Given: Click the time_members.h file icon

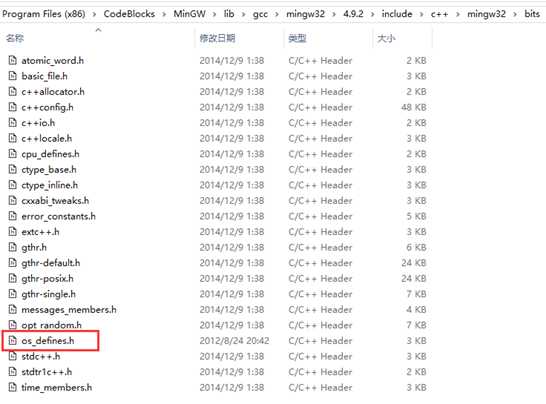Looking at the screenshot, I should tap(13, 387).
